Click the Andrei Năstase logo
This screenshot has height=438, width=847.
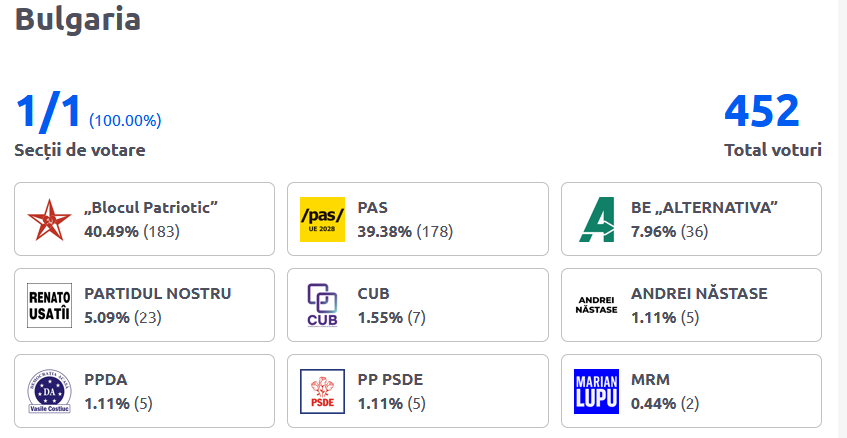(x=596, y=305)
